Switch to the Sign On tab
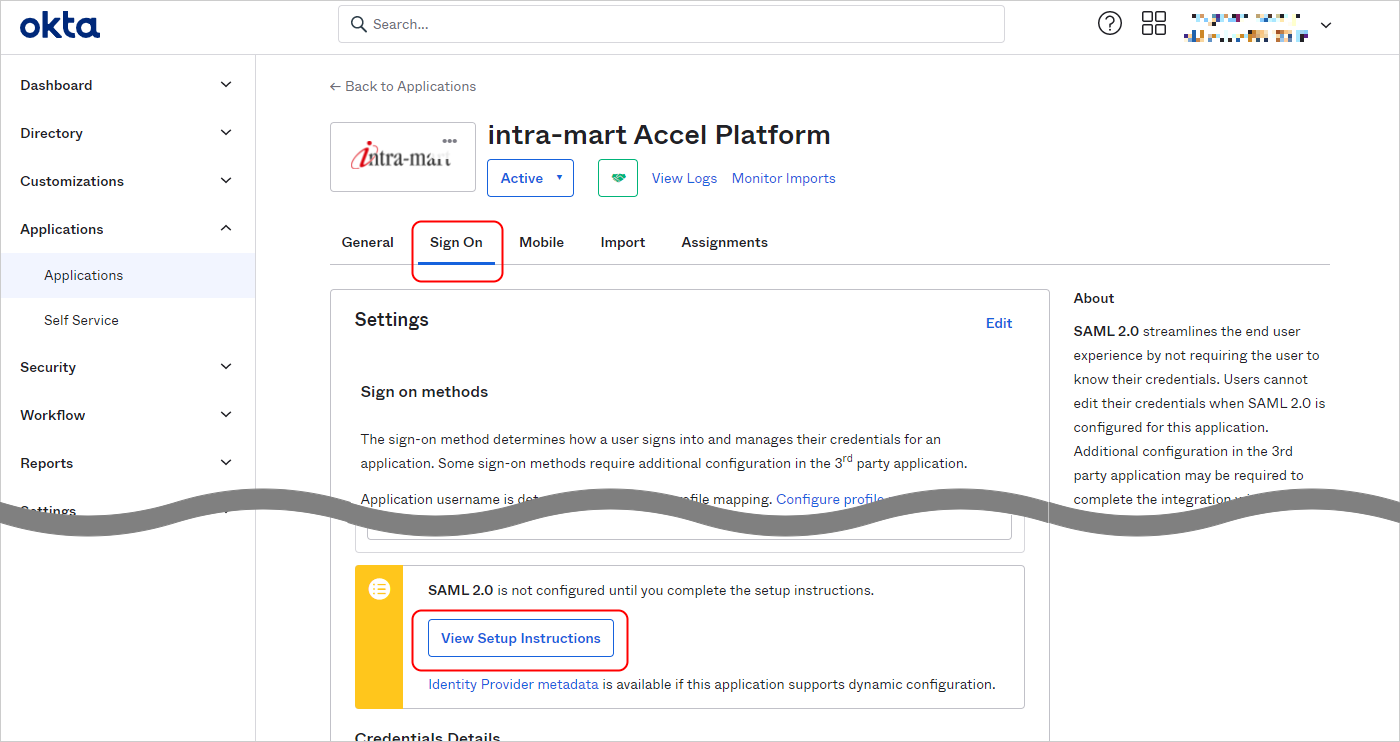This screenshot has width=1400, height=742. point(456,242)
